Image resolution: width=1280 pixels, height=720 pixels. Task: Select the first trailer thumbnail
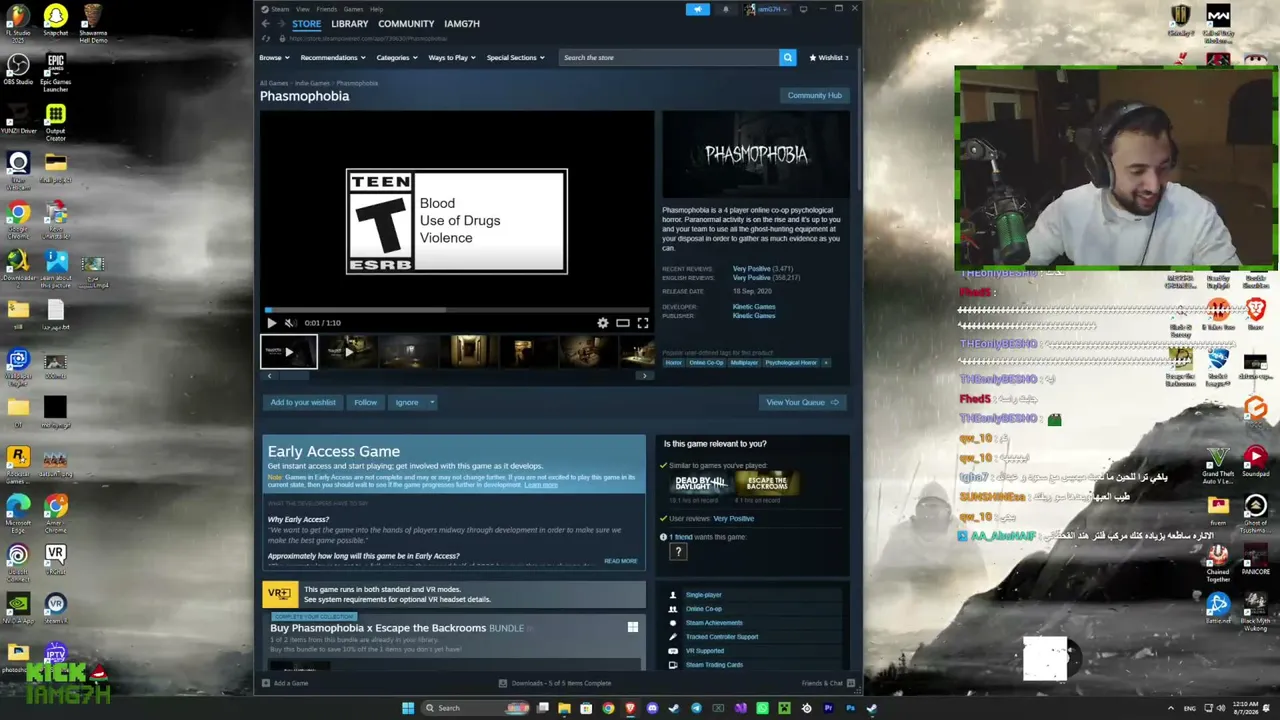point(289,351)
